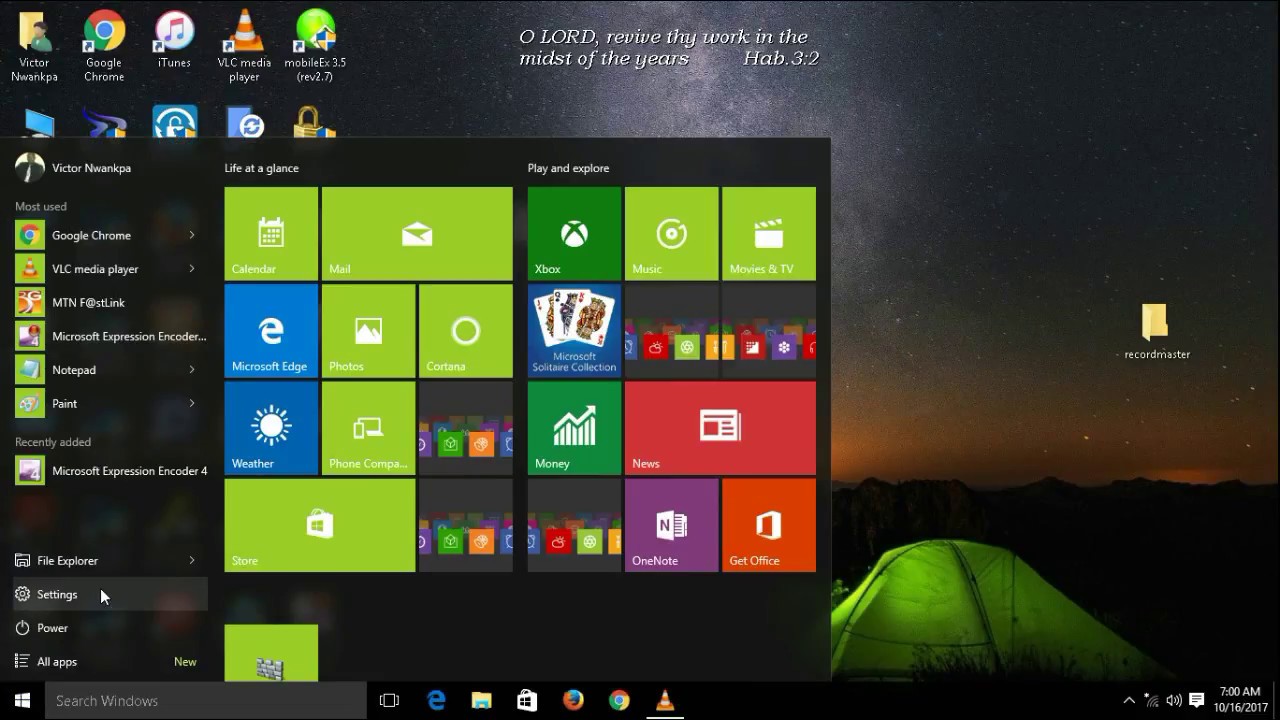Open the Cortana tile

(465, 330)
